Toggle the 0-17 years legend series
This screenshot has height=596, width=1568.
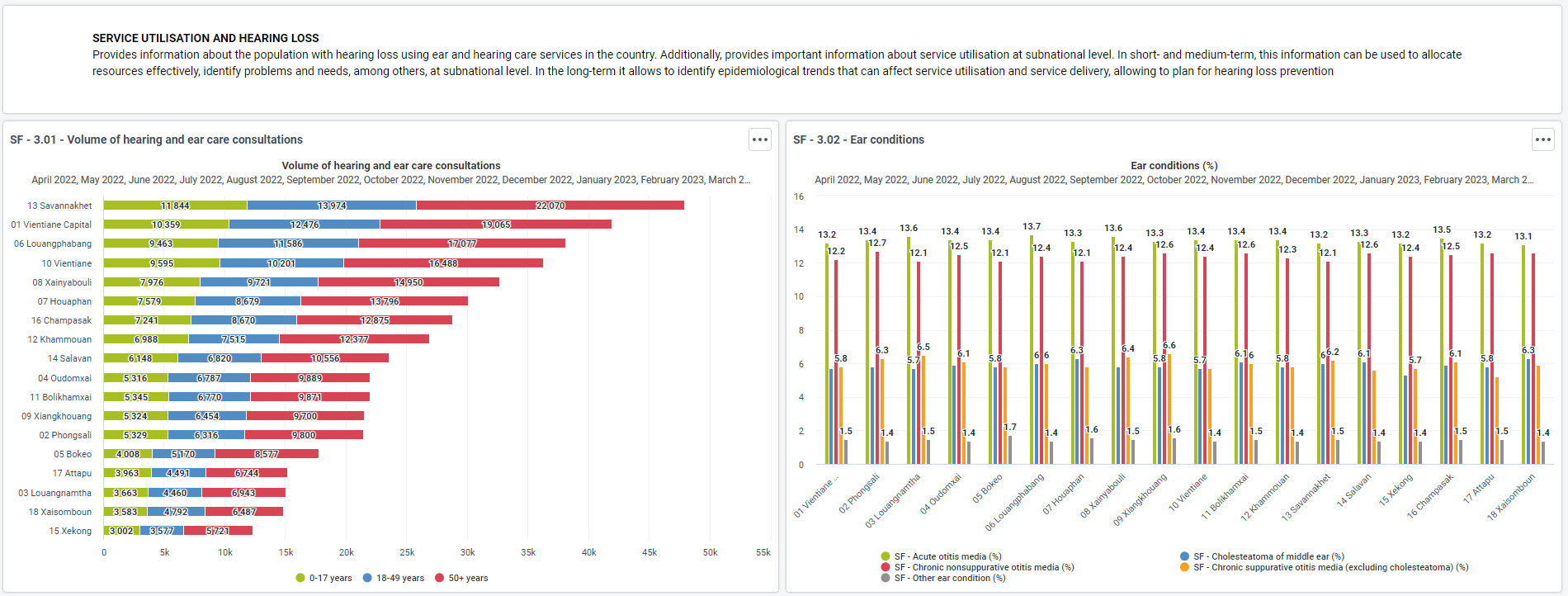[324, 578]
